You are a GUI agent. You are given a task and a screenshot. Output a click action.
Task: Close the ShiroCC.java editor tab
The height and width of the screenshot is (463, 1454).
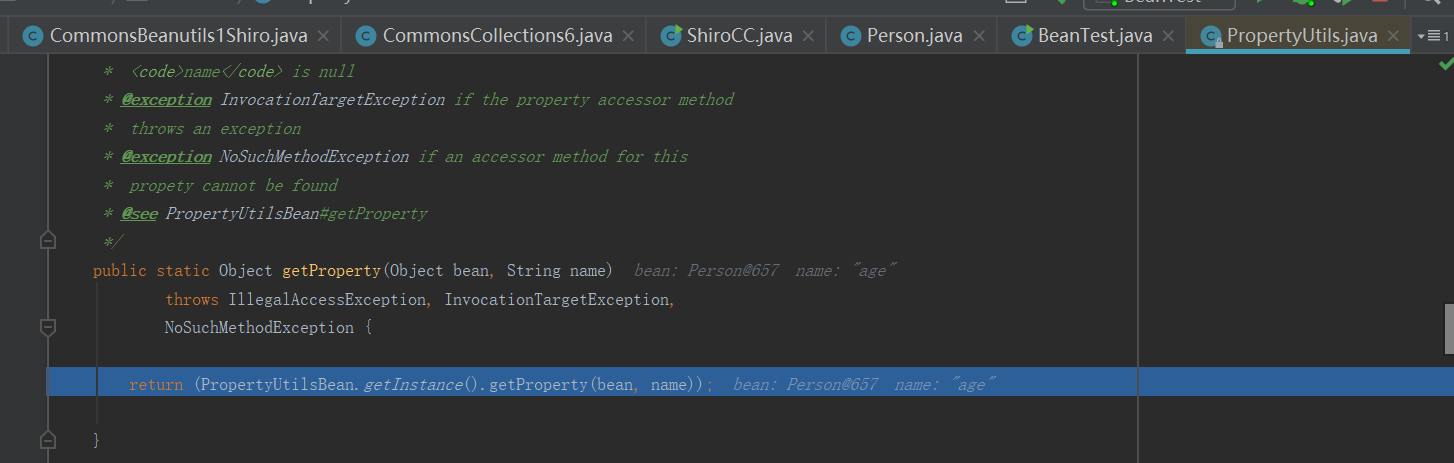pyautogui.click(x=808, y=36)
